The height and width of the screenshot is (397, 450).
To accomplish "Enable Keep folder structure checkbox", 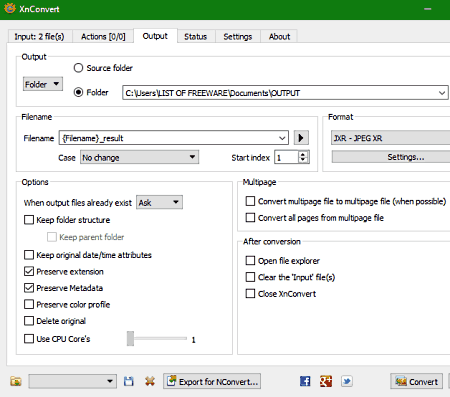I will [x=29, y=220].
